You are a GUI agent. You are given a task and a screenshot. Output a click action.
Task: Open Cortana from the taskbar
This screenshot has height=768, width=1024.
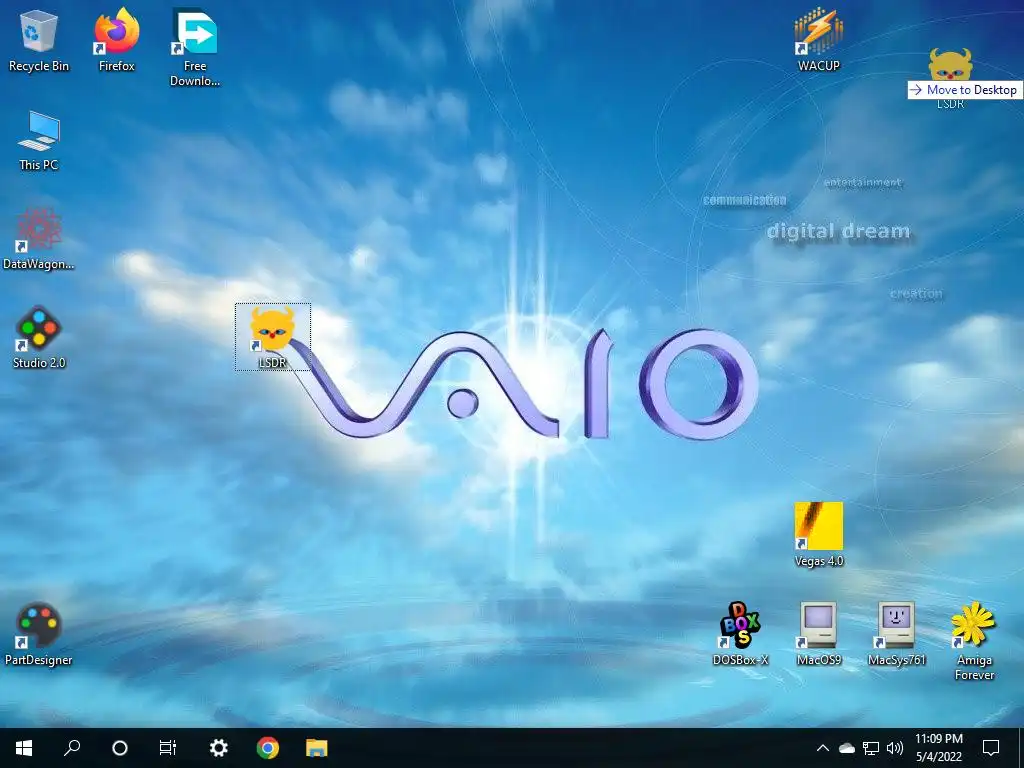pyautogui.click(x=120, y=748)
